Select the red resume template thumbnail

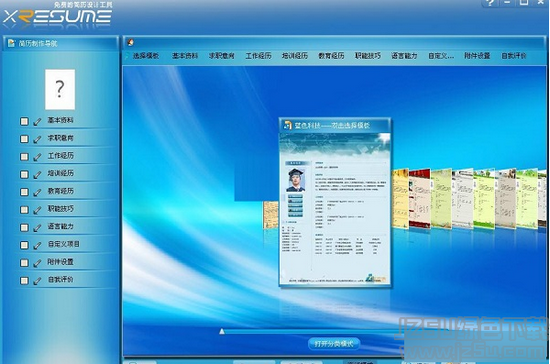tap(420, 198)
